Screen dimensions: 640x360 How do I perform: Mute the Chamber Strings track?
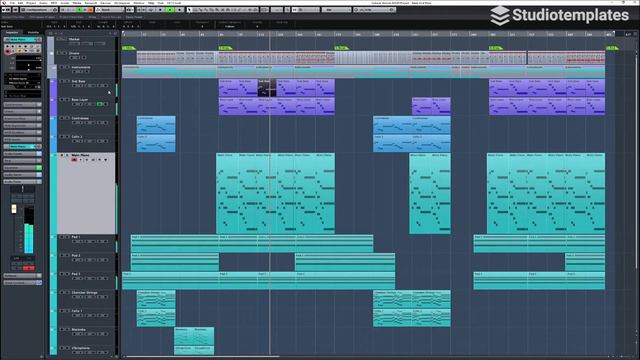pos(62,292)
